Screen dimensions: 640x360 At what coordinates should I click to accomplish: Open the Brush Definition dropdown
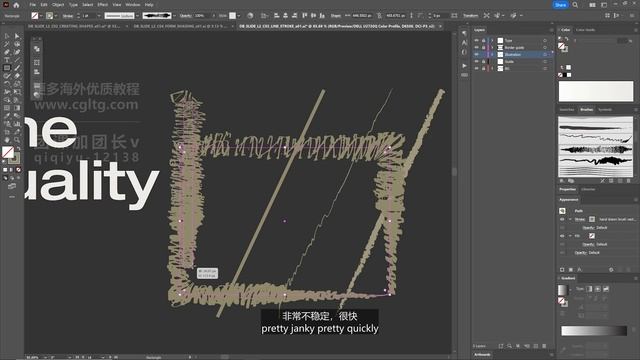[x=174, y=16]
